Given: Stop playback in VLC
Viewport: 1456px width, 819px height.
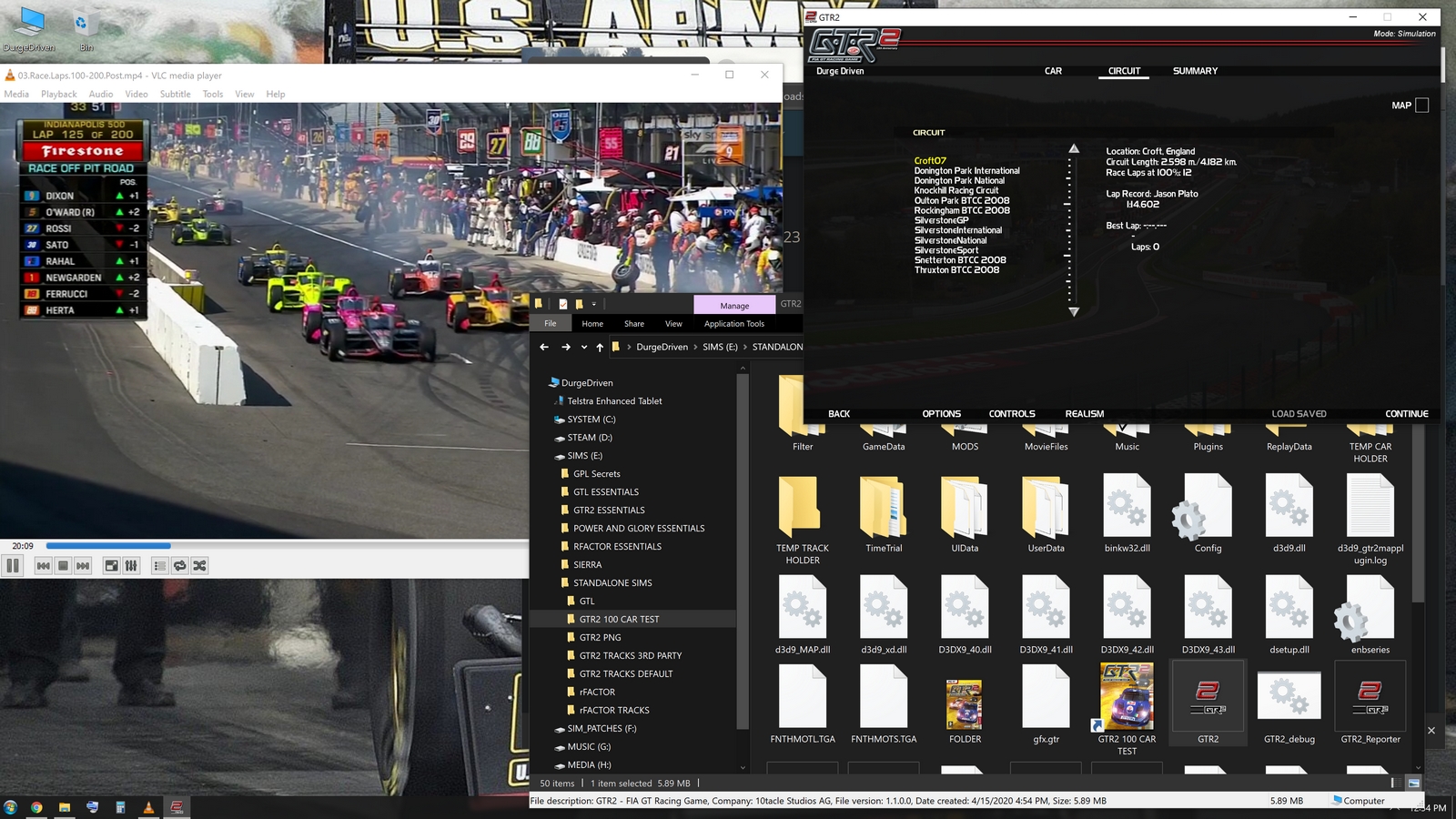Looking at the screenshot, I should (63, 566).
